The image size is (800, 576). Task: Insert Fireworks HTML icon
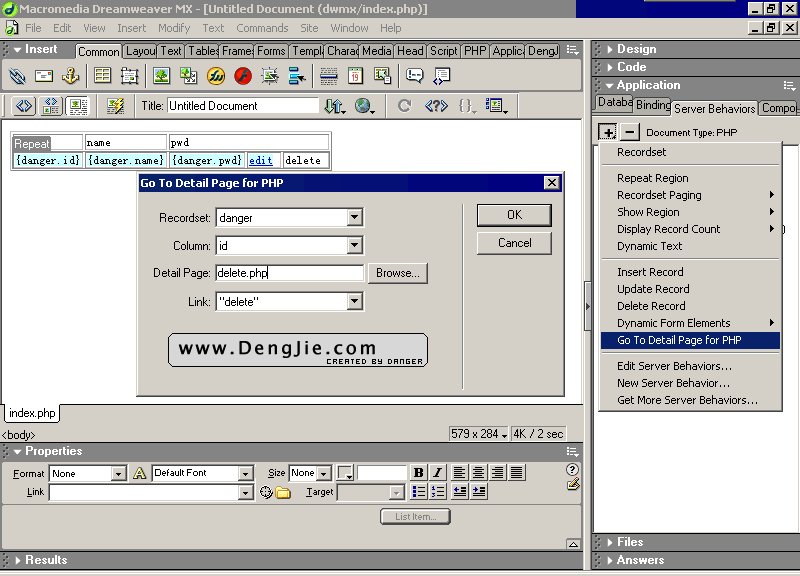pos(216,77)
